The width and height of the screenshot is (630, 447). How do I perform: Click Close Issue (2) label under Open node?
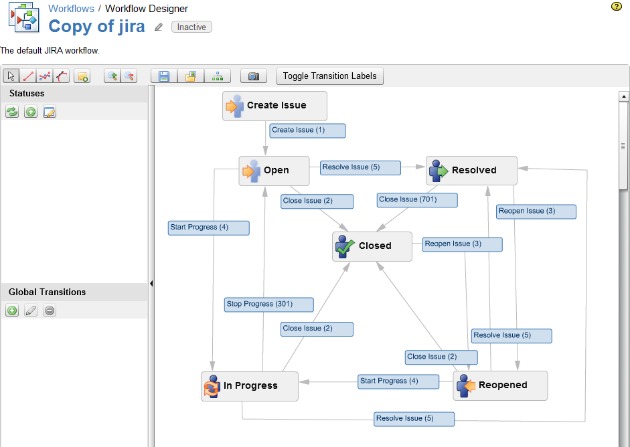click(x=317, y=201)
